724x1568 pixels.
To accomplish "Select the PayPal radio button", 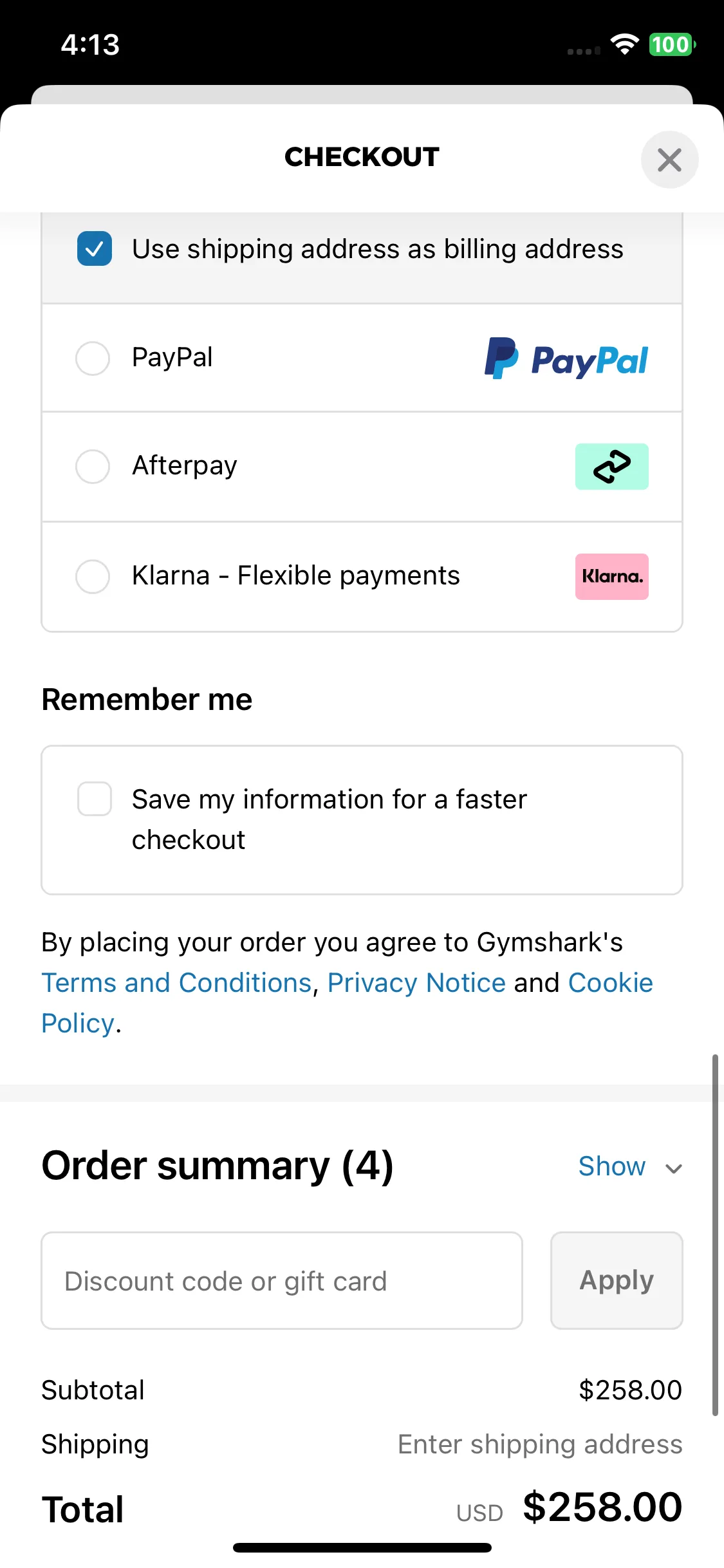I will click(x=93, y=358).
